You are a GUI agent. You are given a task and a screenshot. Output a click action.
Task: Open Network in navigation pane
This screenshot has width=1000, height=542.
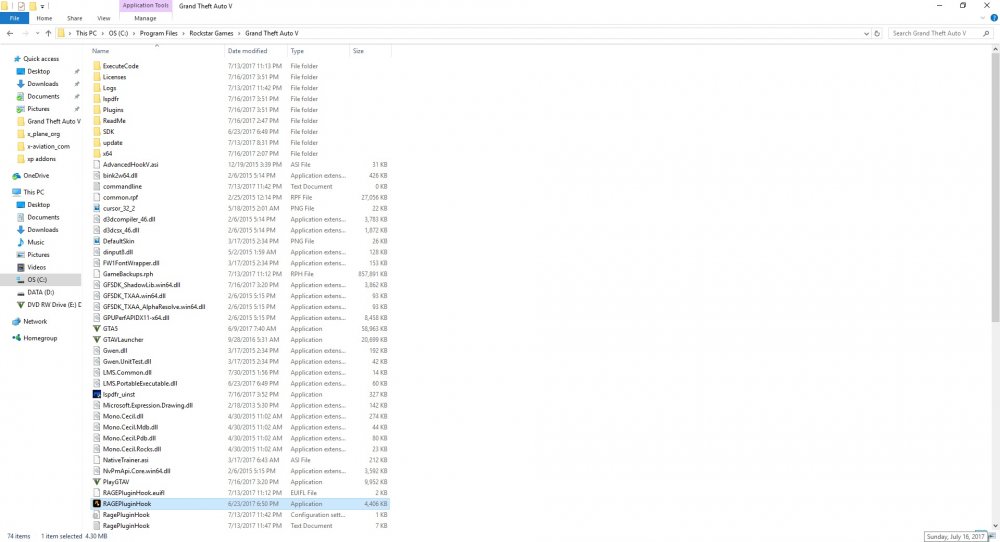(x=35, y=321)
